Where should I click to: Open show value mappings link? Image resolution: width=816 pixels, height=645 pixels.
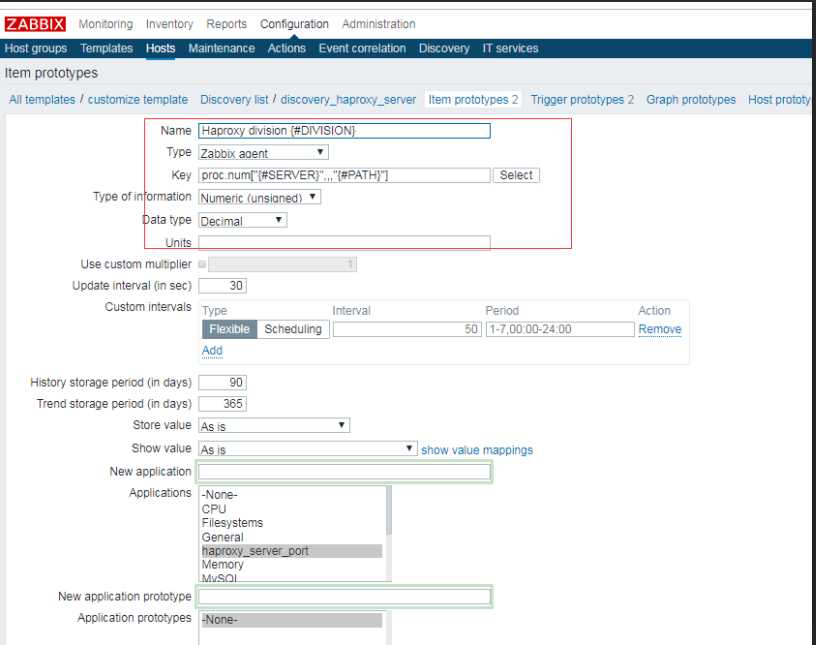point(477,450)
